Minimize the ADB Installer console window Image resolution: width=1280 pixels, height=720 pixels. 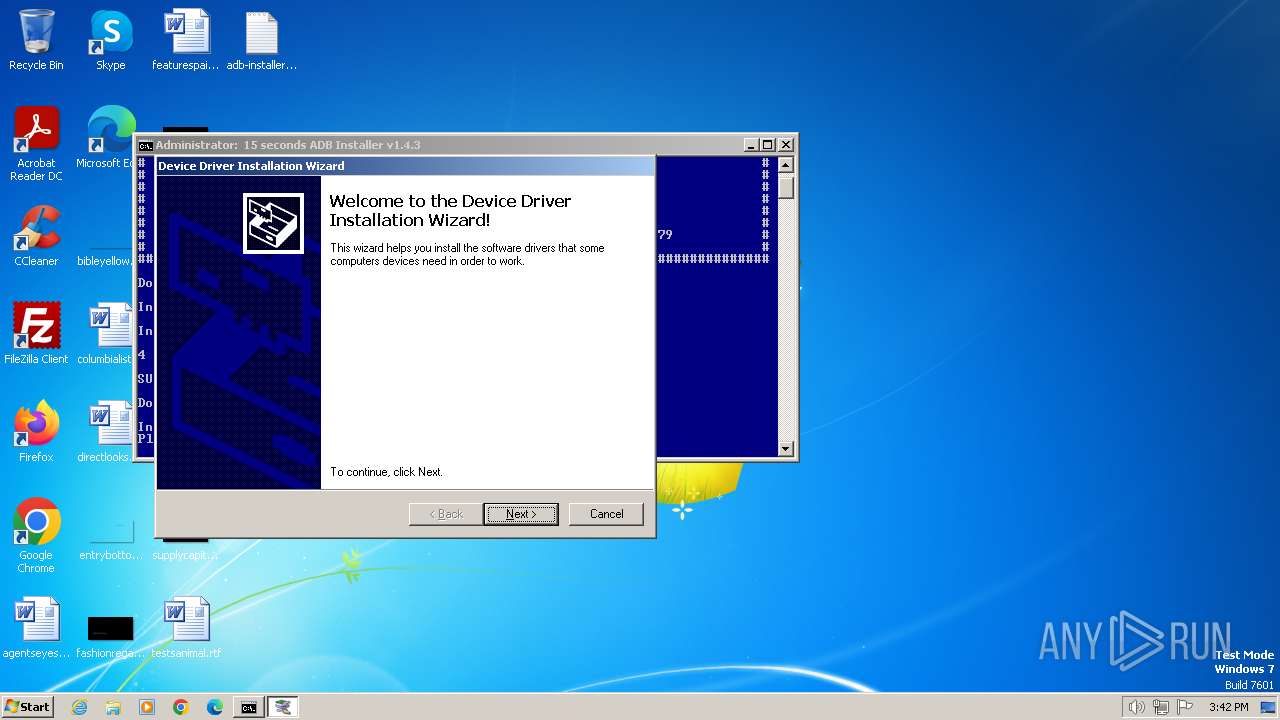[752, 145]
